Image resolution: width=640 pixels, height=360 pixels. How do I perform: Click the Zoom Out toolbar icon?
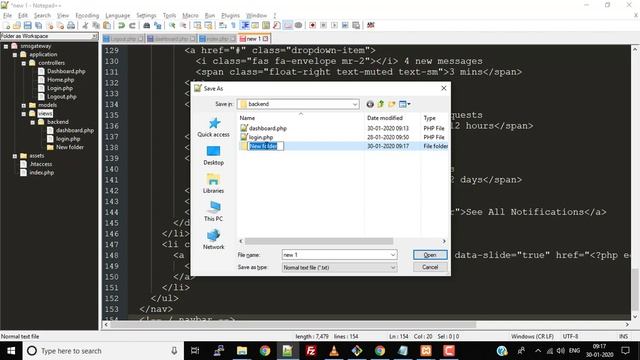point(183,25)
